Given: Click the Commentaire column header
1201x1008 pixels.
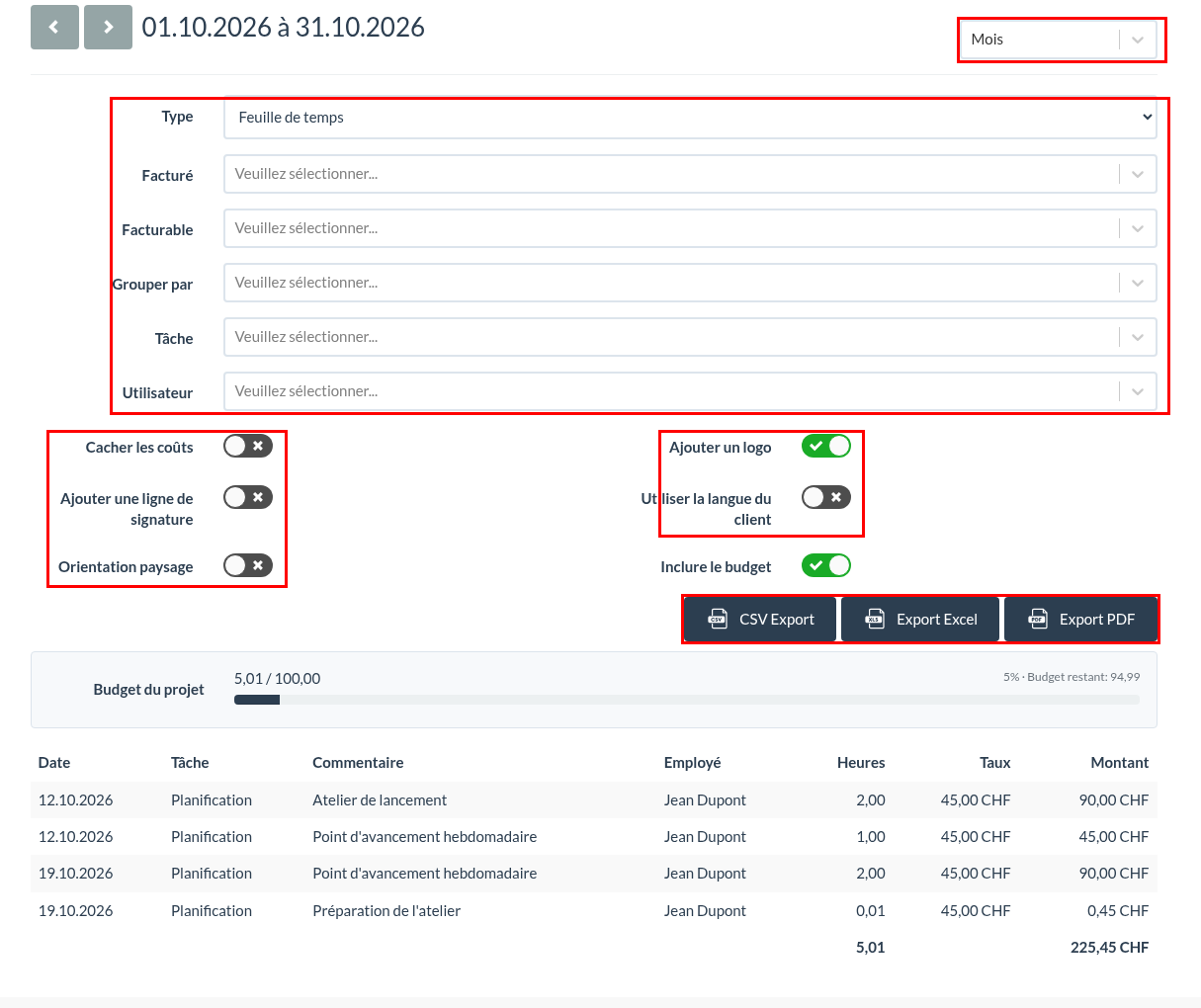Looking at the screenshot, I should pyautogui.click(x=358, y=763).
